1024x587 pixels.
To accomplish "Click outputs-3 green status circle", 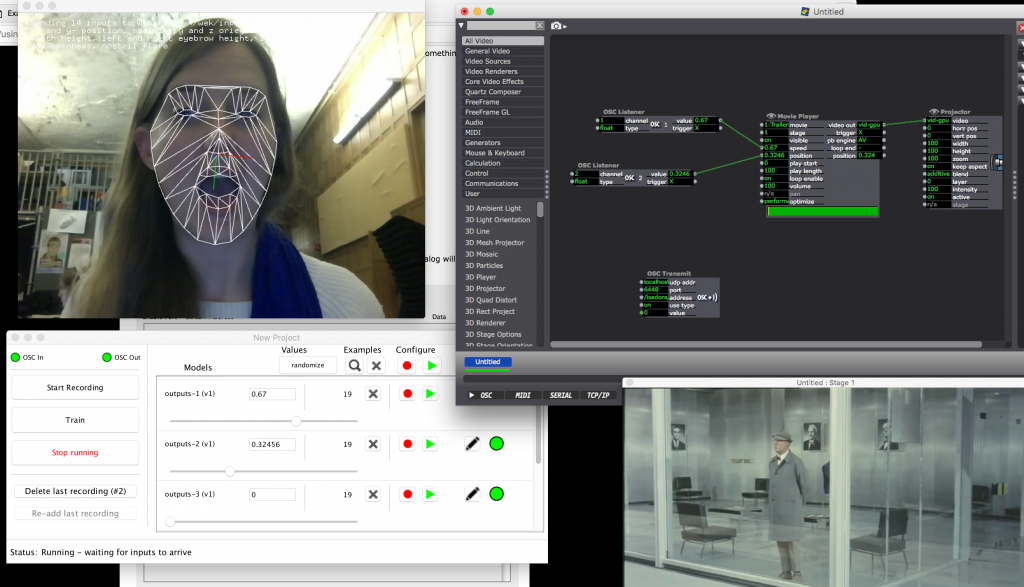I will (x=496, y=494).
